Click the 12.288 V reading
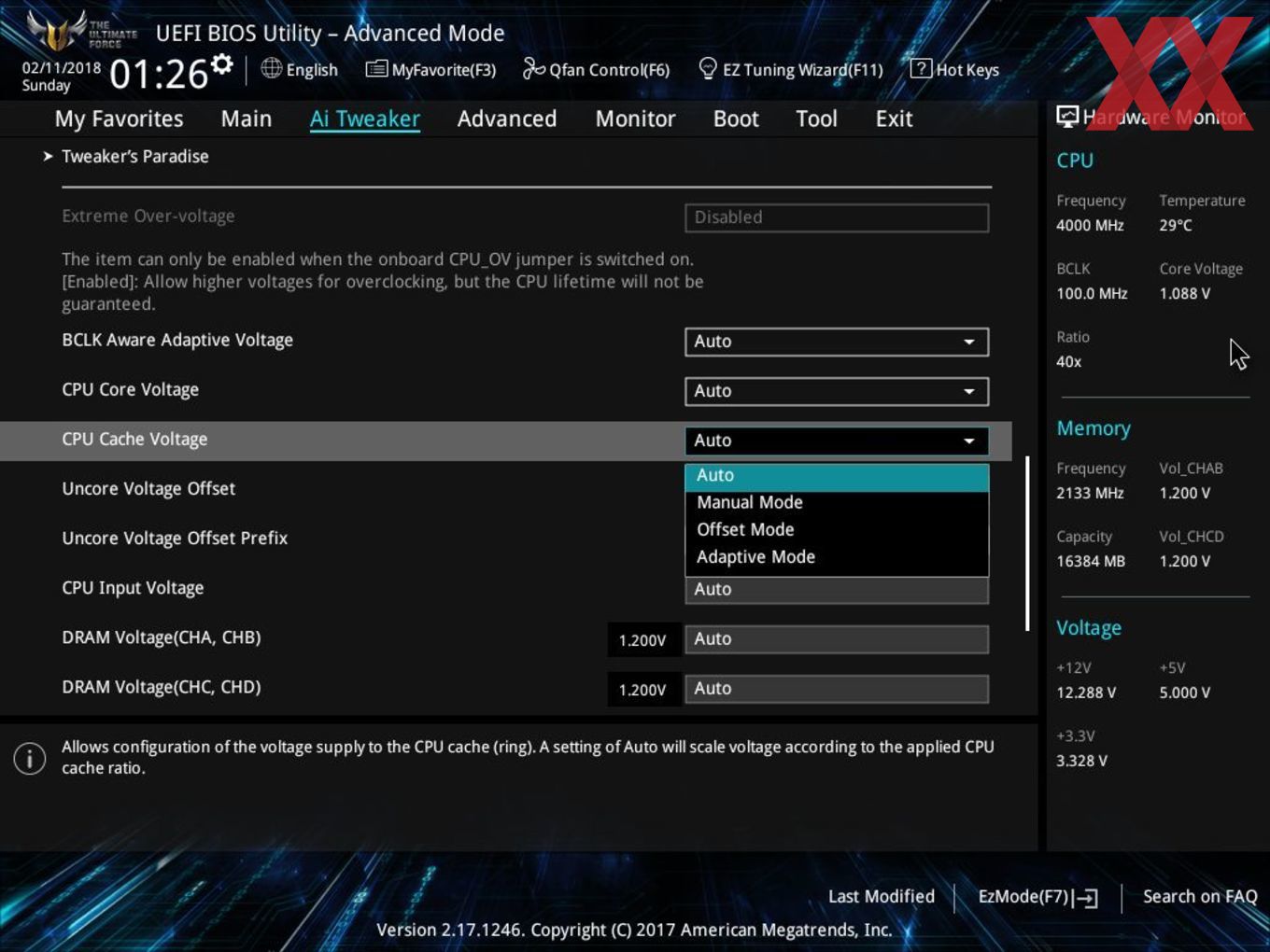 coord(1086,693)
